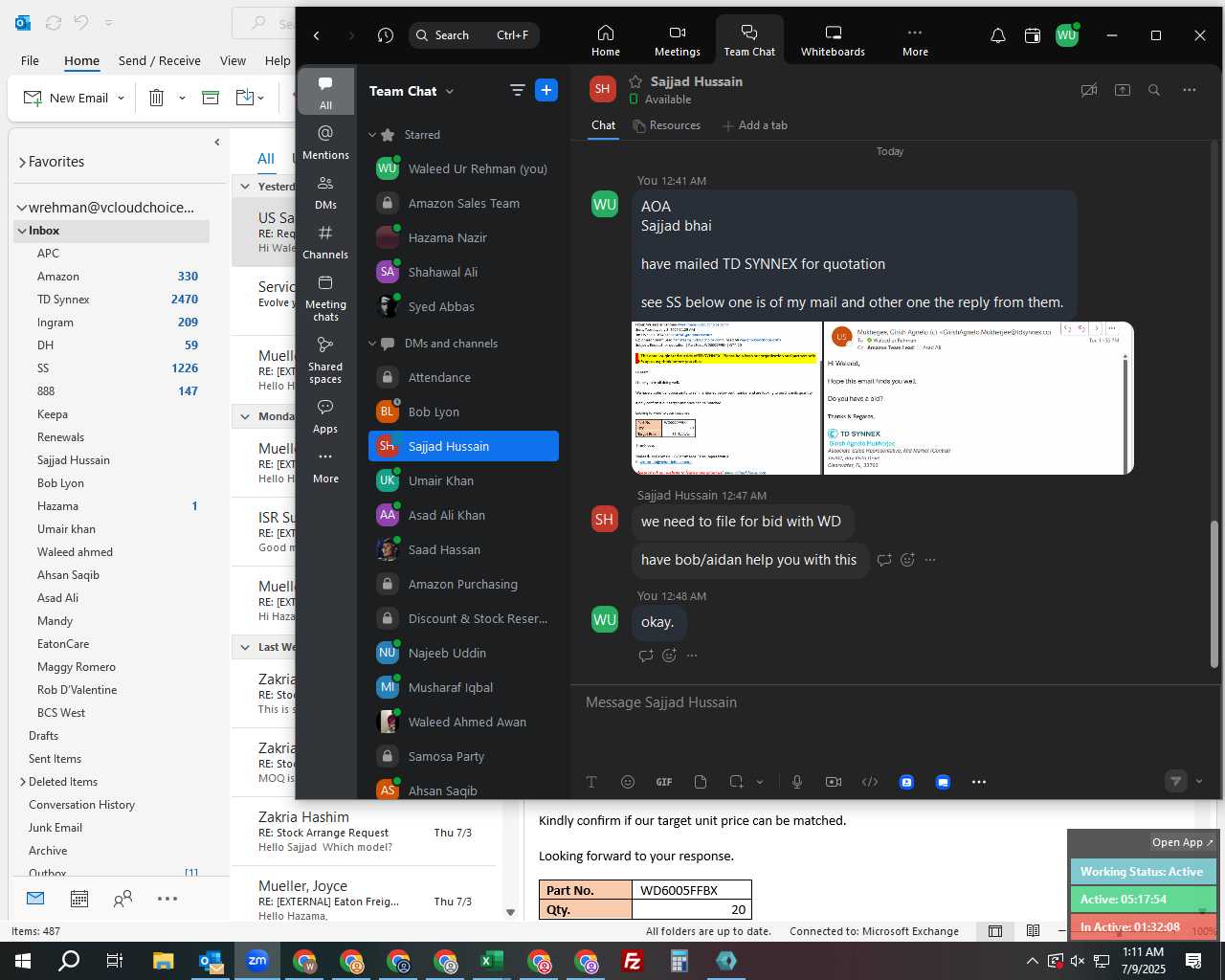Open the Team Chat filter icon
1225x980 pixels.
coord(518,90)
